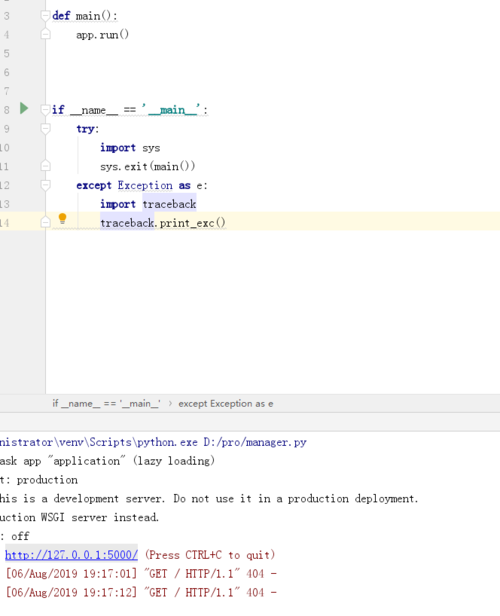Run script with green gutter arrow
This screenshot has height=616, width=500.
24,108
